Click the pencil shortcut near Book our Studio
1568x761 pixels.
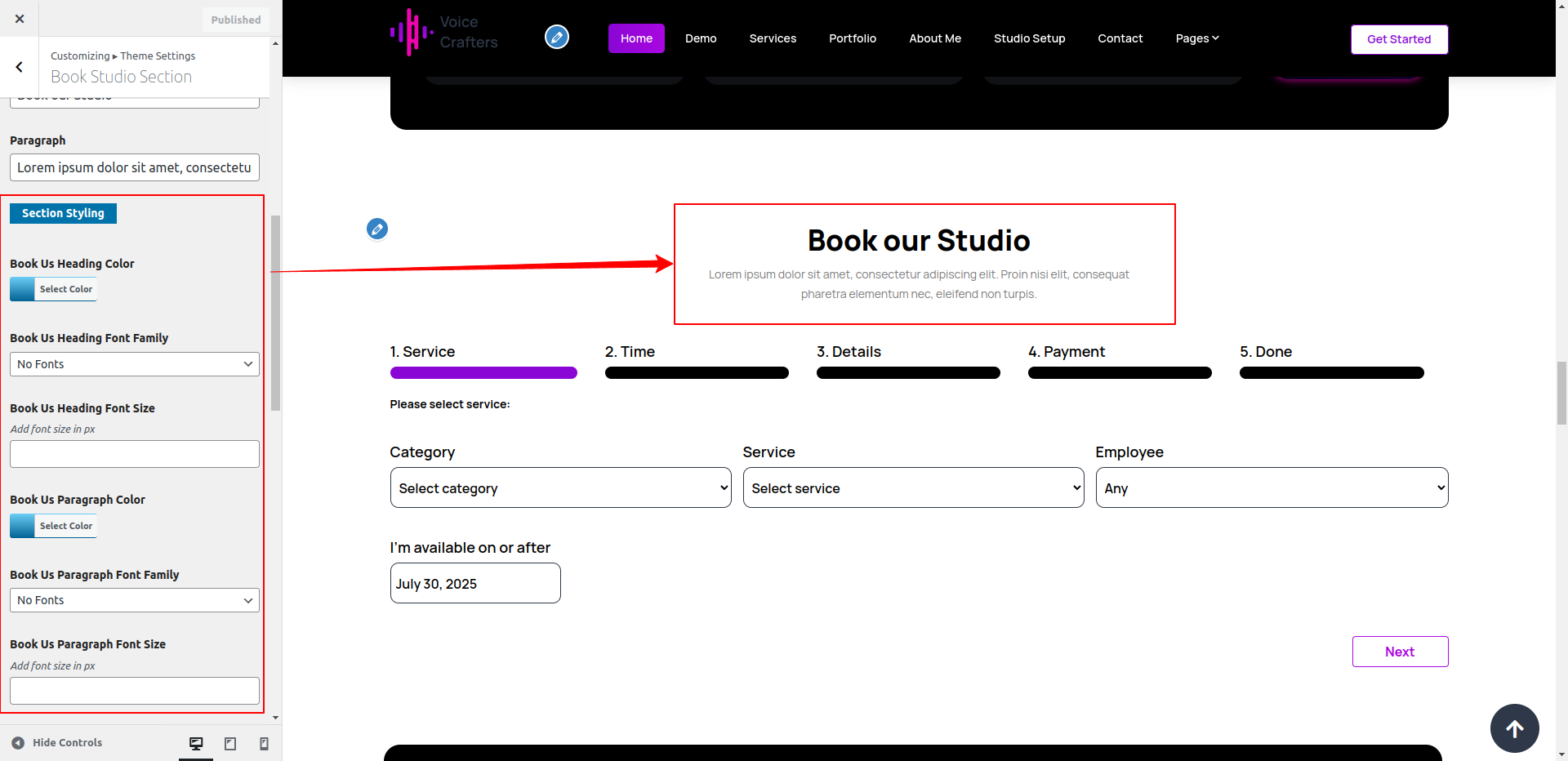coord(377,229)
